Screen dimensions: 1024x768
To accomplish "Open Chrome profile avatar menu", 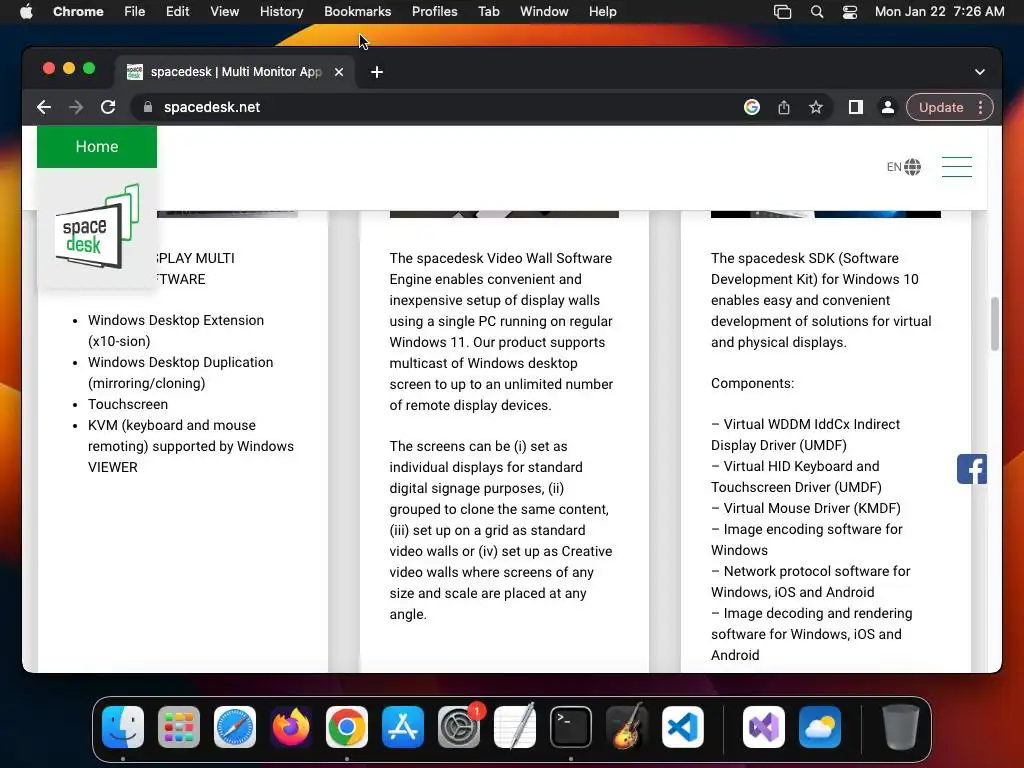I will [x=888, y=107].
